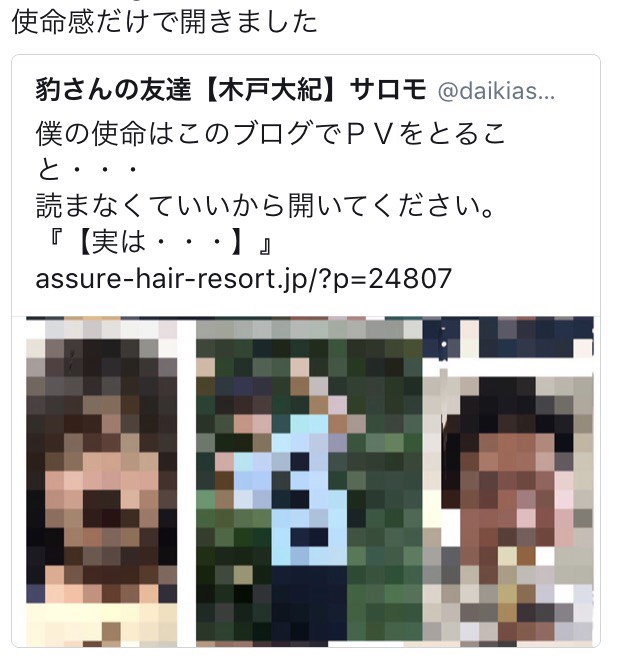Tap the 読まなくていいから開いてください line
The width and height of the screenshot is (618, 660).
pyautogui.click(x=265, y=205)
